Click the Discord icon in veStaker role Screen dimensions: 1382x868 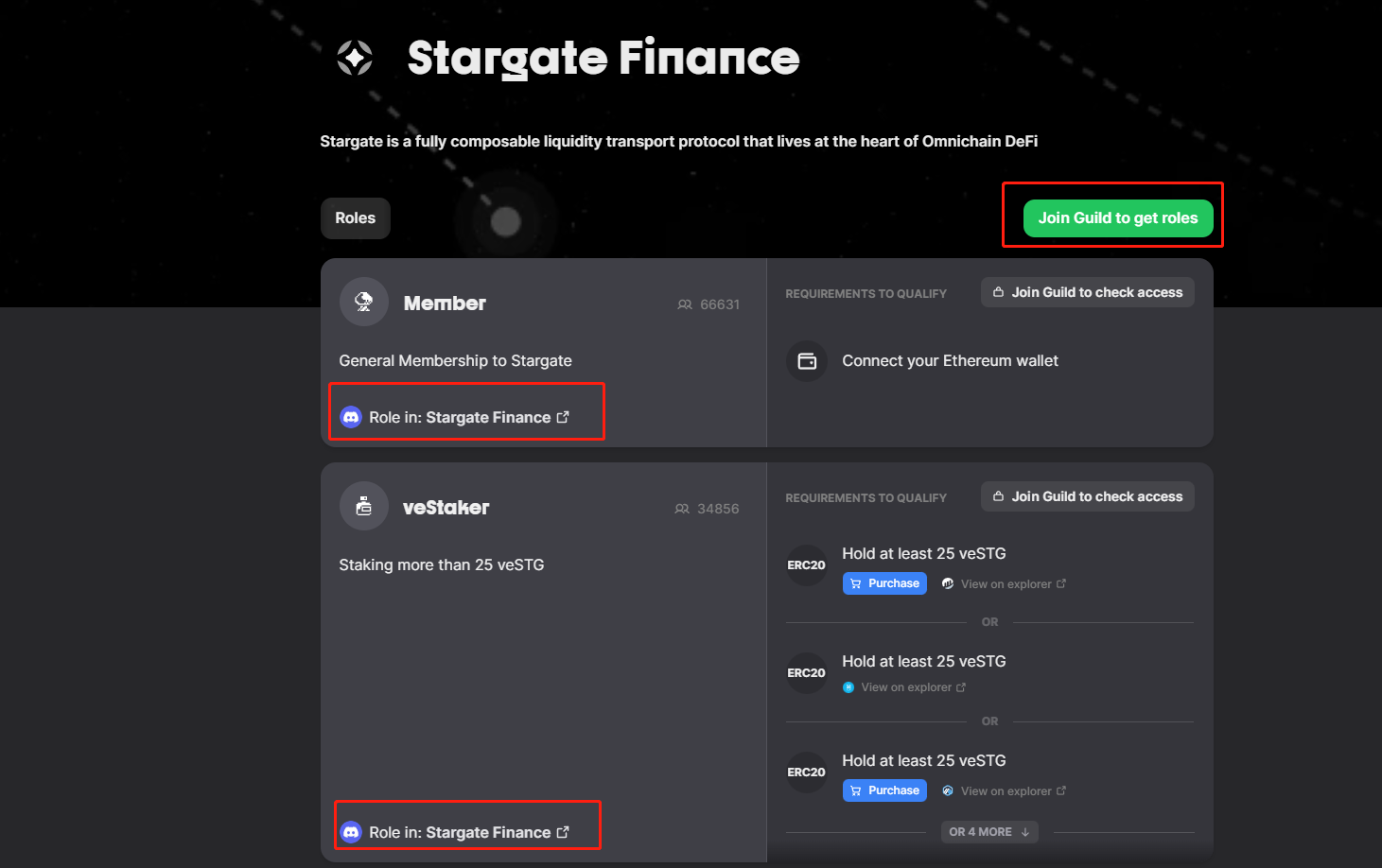[351, 832]
